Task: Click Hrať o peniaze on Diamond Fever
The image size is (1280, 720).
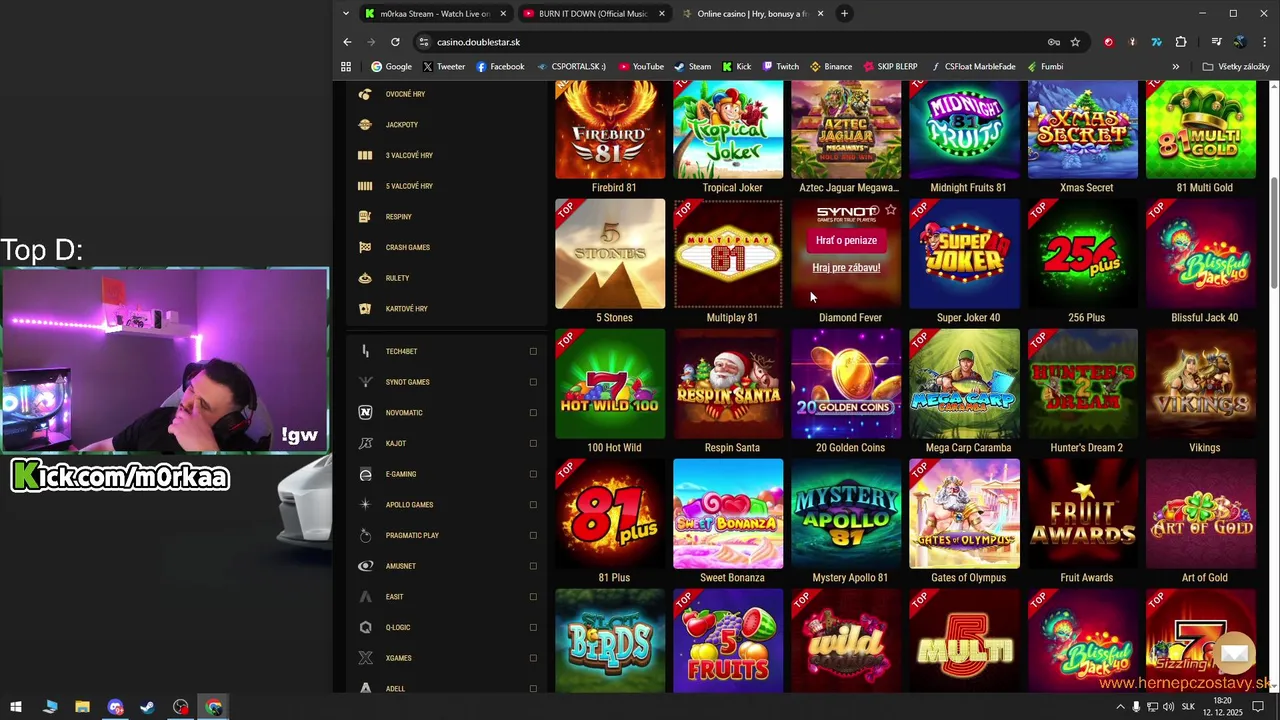Action: tap(846, 241)
